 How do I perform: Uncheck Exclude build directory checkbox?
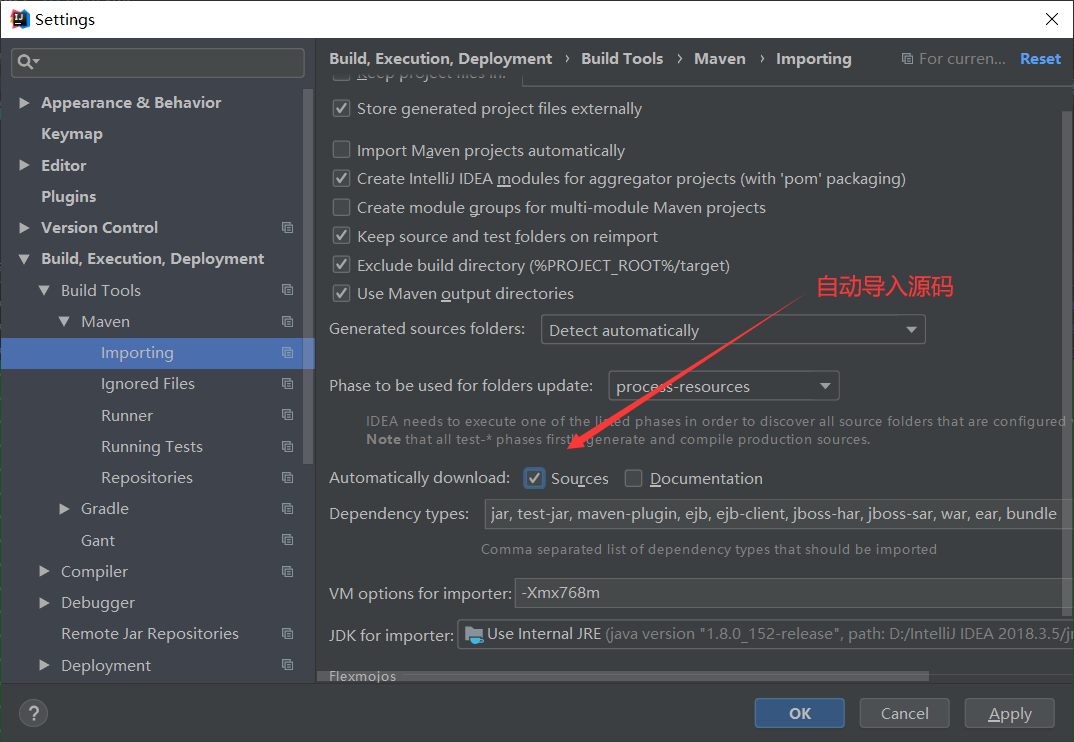tap(341, 265)
